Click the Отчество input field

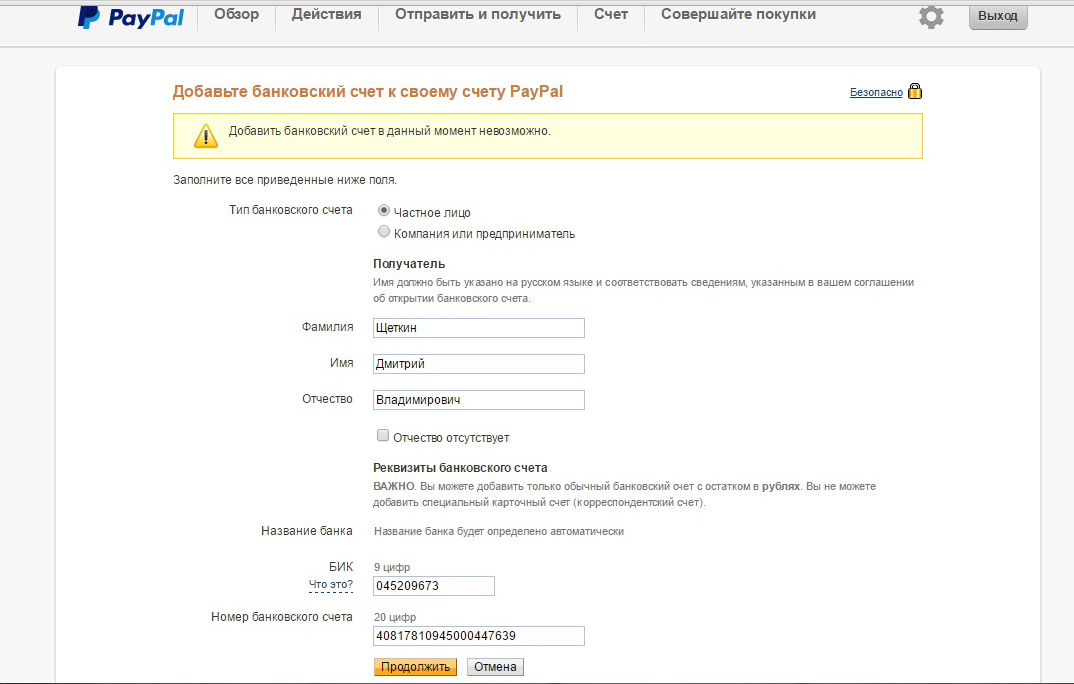pyautogui.click(x=479, y=400)
